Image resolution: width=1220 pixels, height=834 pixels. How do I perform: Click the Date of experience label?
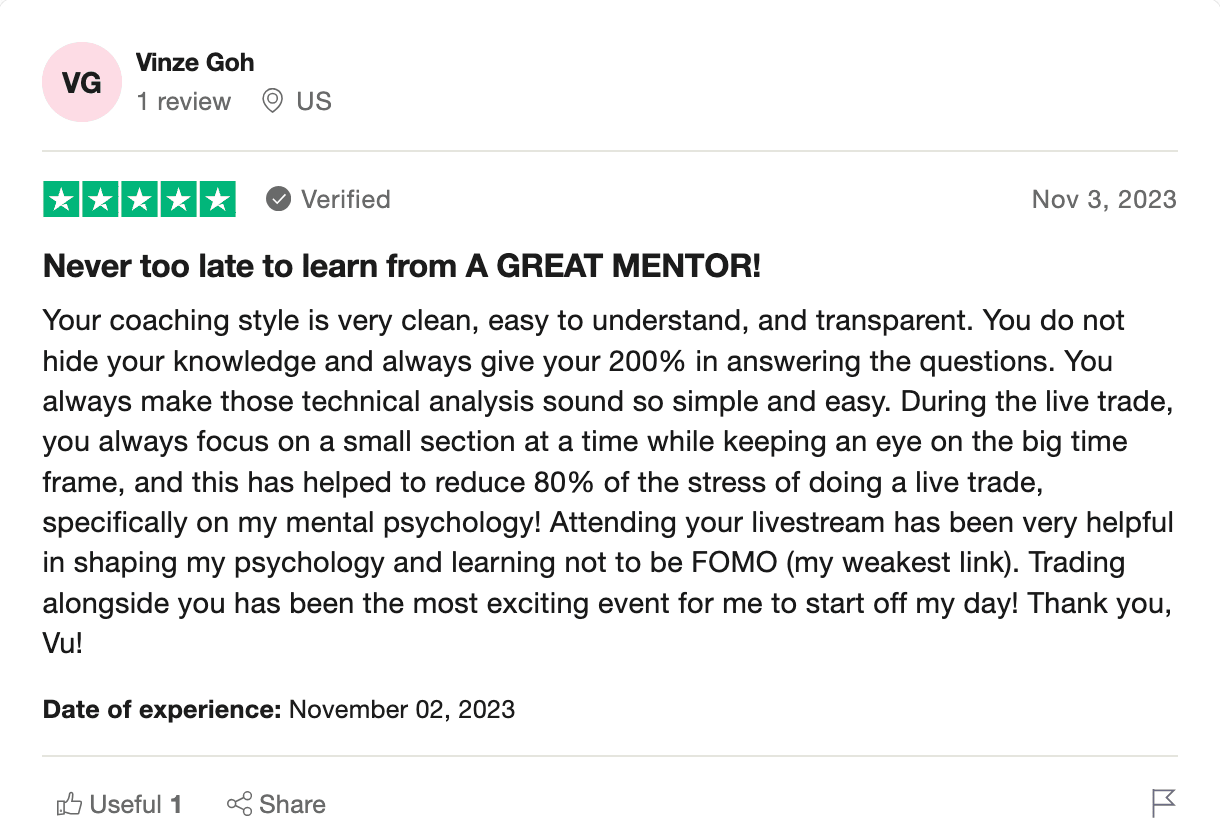point(162,710)
